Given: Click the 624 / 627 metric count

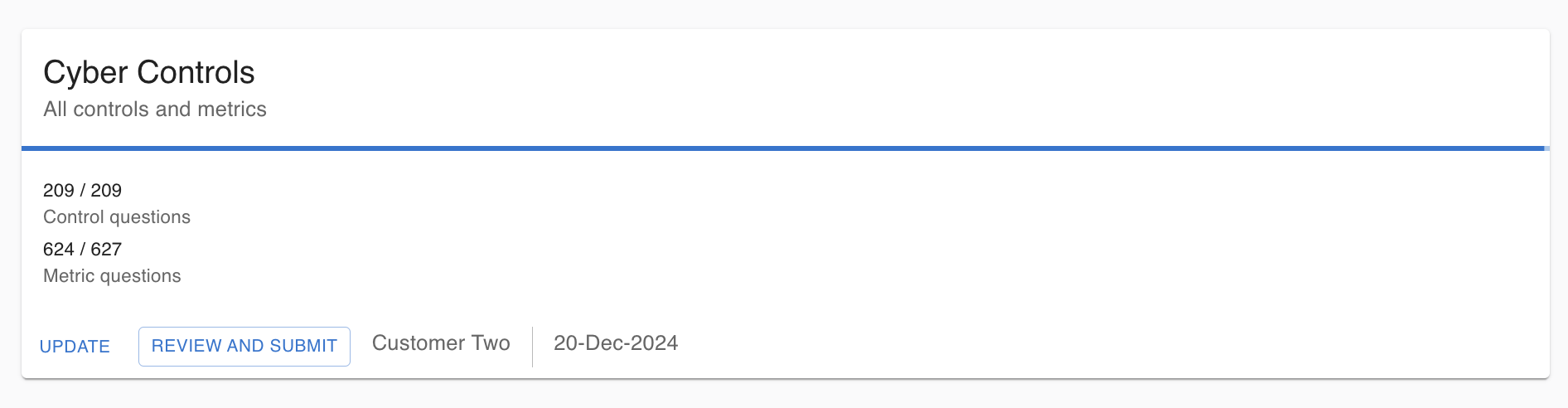Looking at the screenshot, I should click(82, 250).
